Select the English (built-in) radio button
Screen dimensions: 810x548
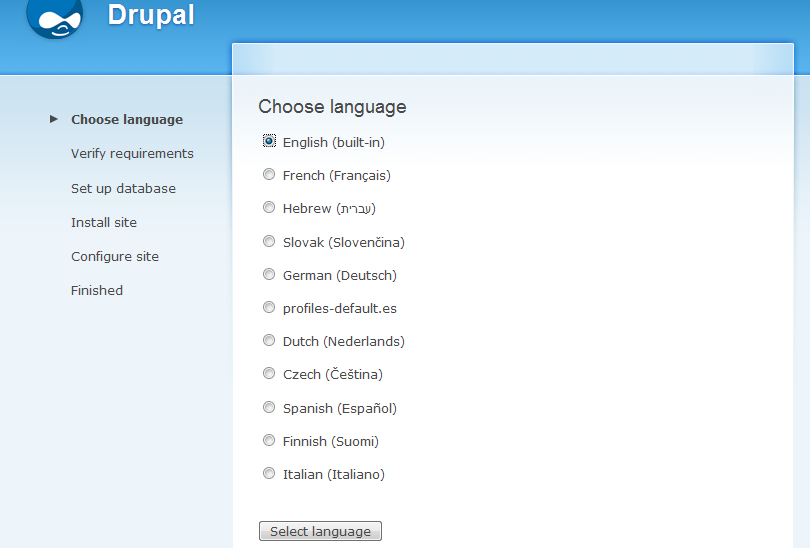click(x=269, y=142)
